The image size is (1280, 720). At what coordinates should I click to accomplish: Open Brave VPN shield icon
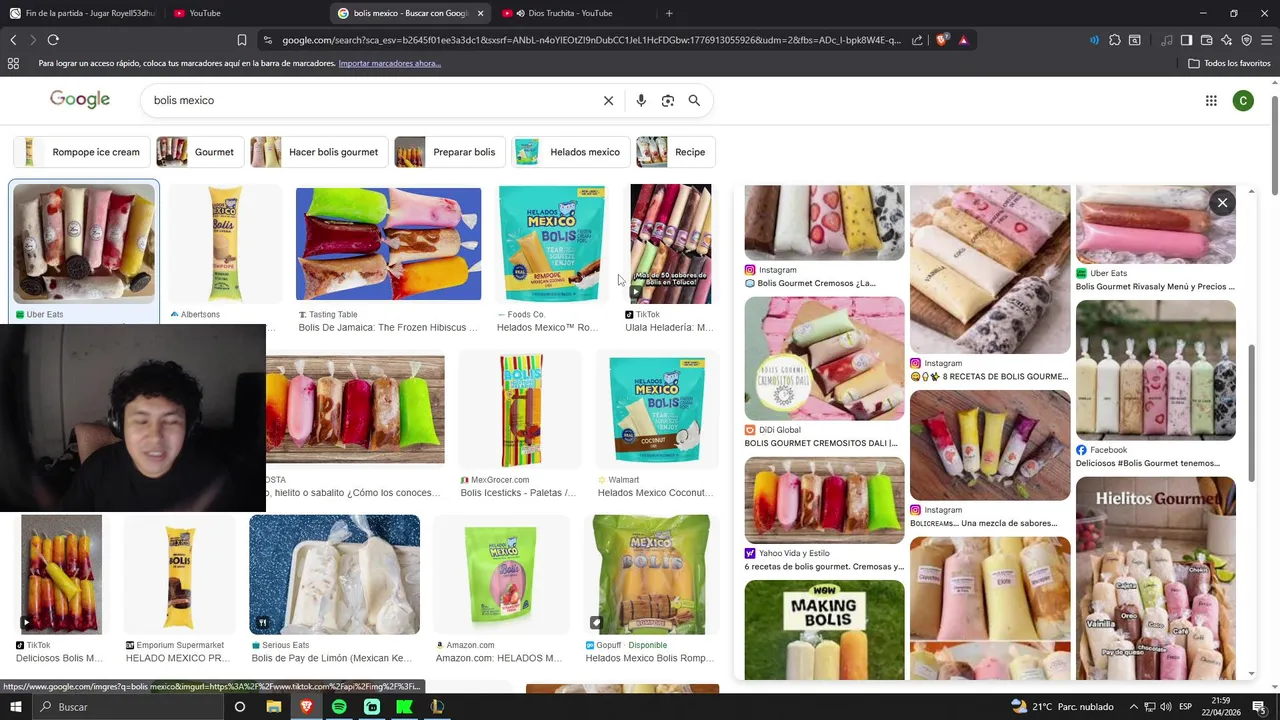(1246, 40)
